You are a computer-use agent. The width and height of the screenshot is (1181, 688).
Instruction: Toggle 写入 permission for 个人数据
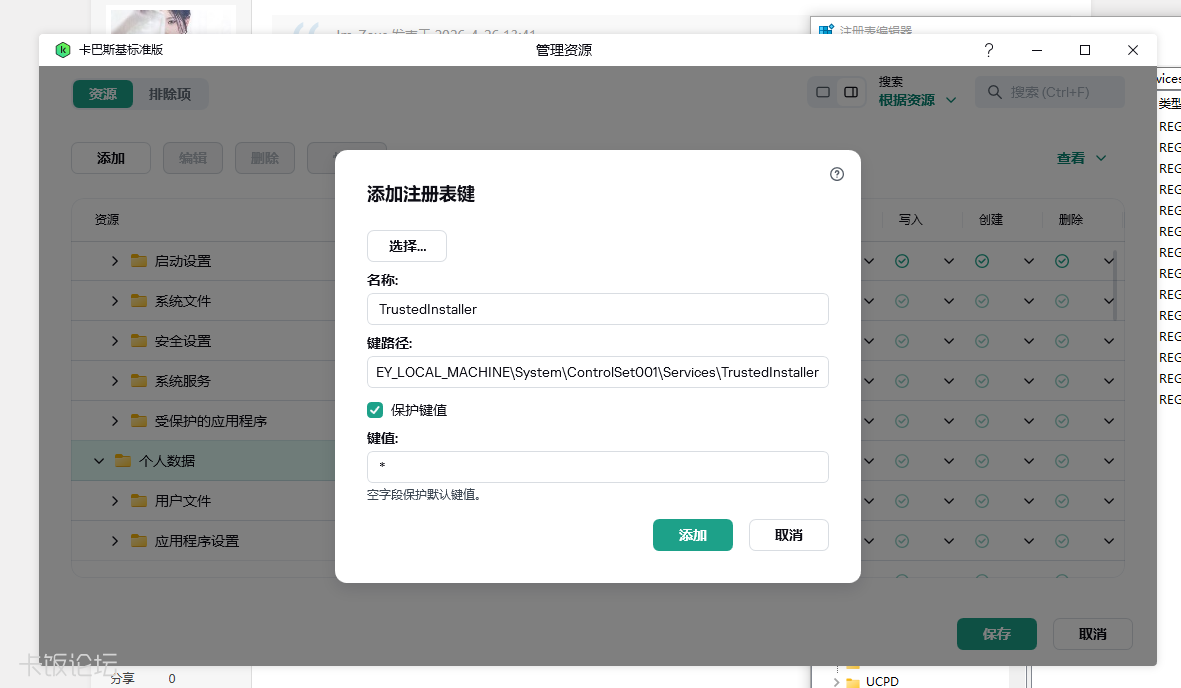tap(902, 460)
